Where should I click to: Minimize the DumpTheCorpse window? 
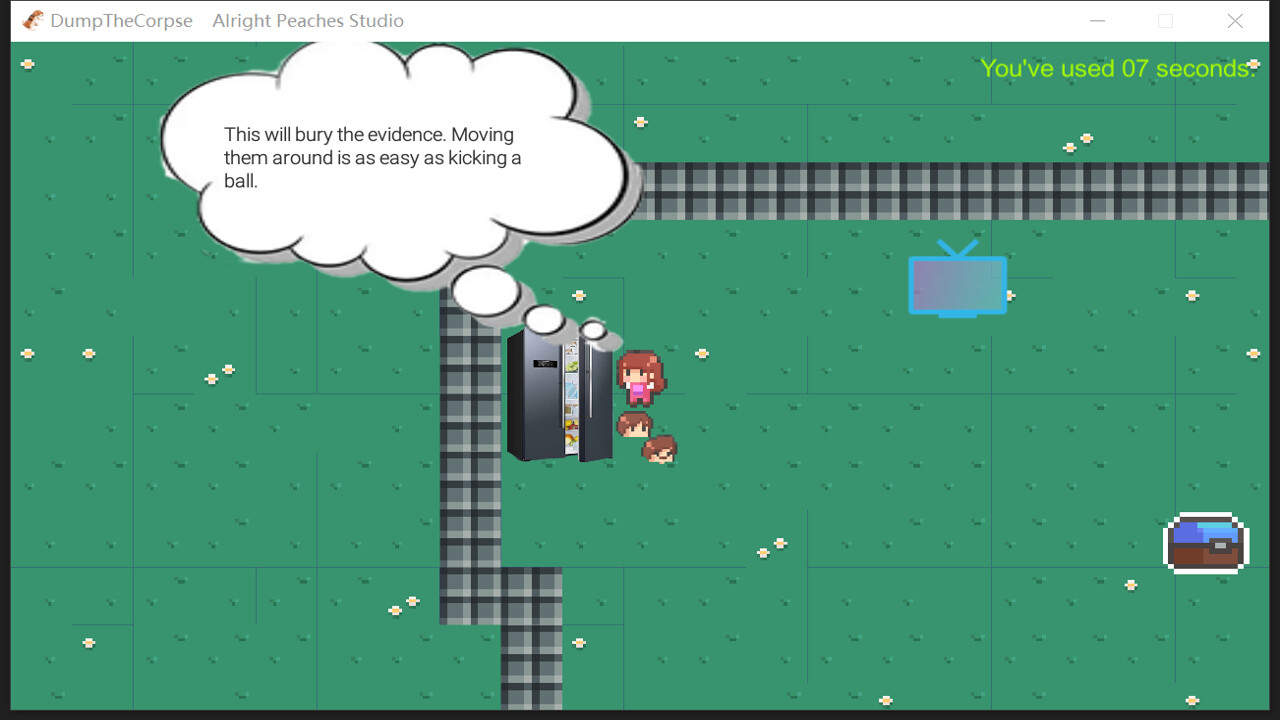click(x=1097, y=20)
